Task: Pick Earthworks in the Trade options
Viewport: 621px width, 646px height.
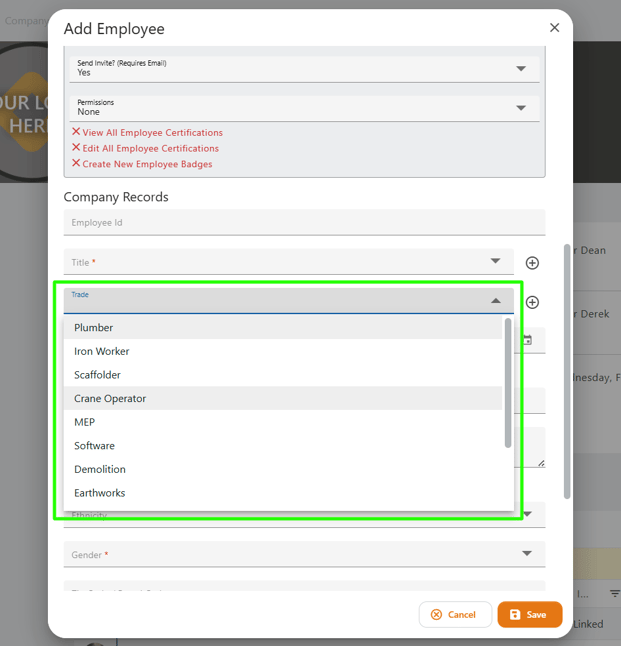Action: tap(100, 493)
